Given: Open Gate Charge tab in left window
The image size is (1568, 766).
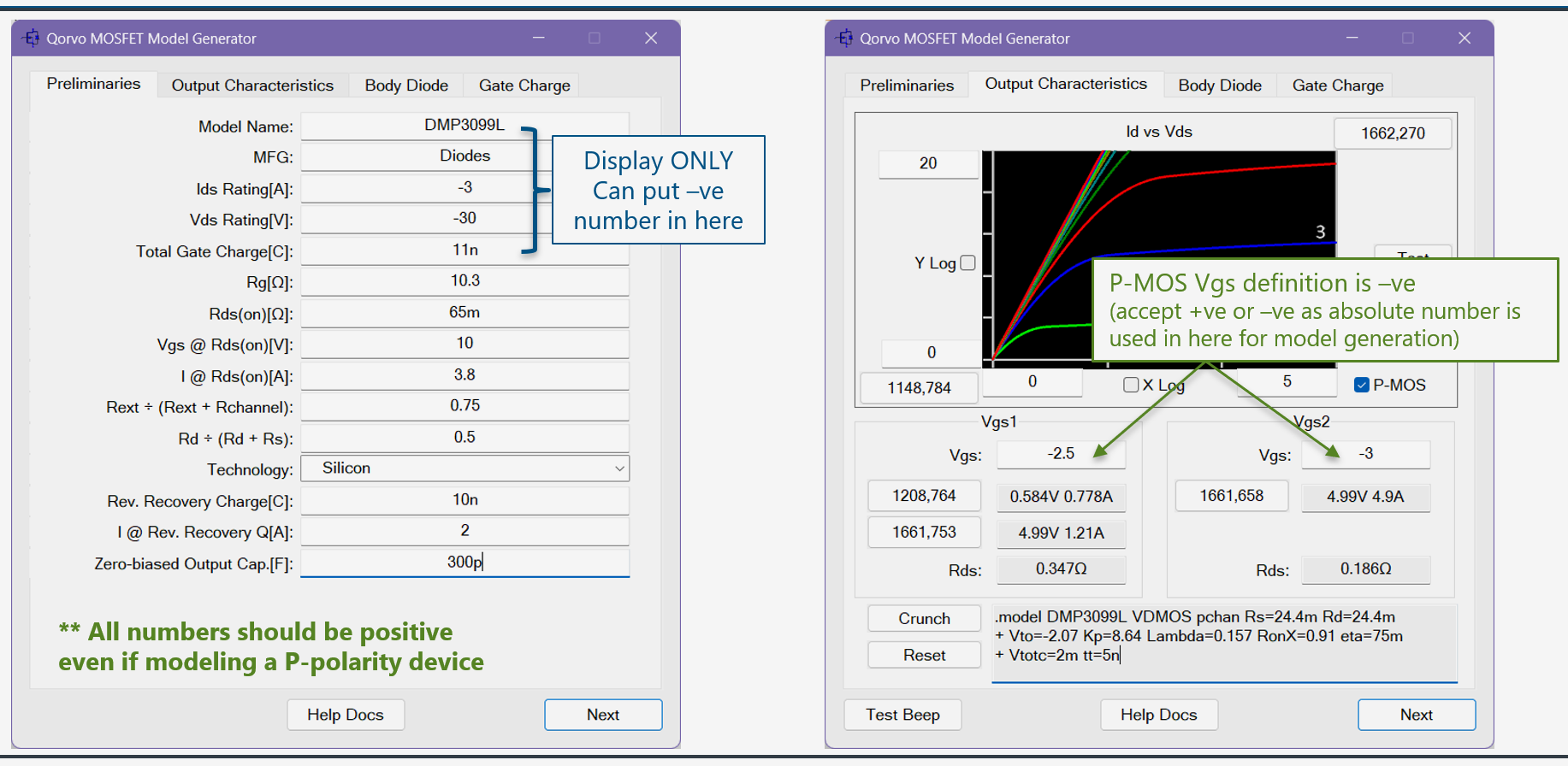Looking at the screenshot, I should [524, 85].
